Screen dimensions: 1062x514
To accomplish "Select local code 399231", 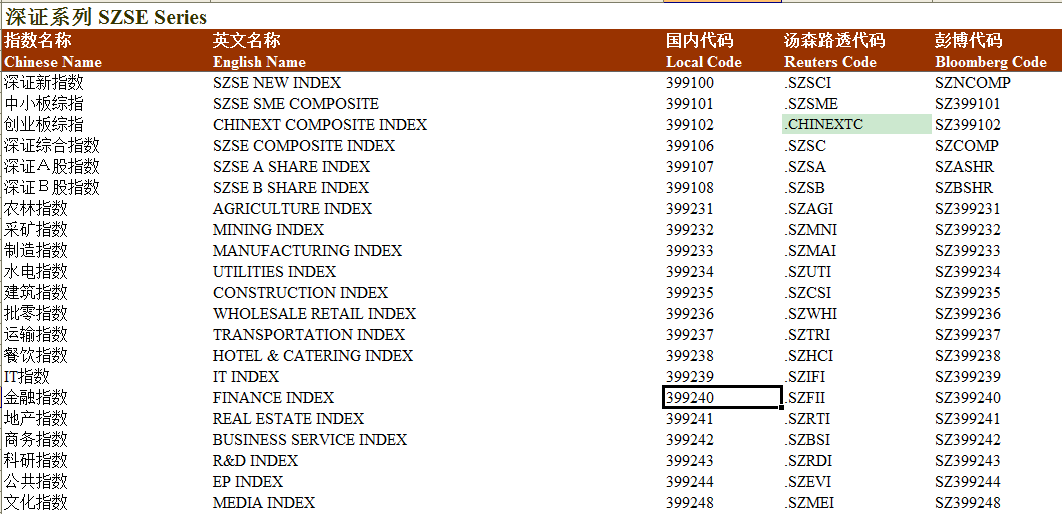I will (689, 209).
